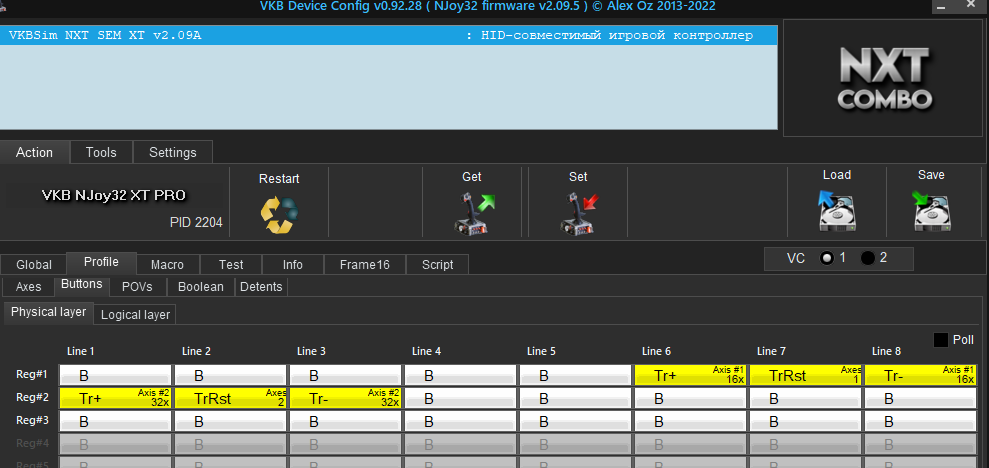Switch to the Action tab
Viewport: 989px width, 468px height.
click(x=35, y=153)
